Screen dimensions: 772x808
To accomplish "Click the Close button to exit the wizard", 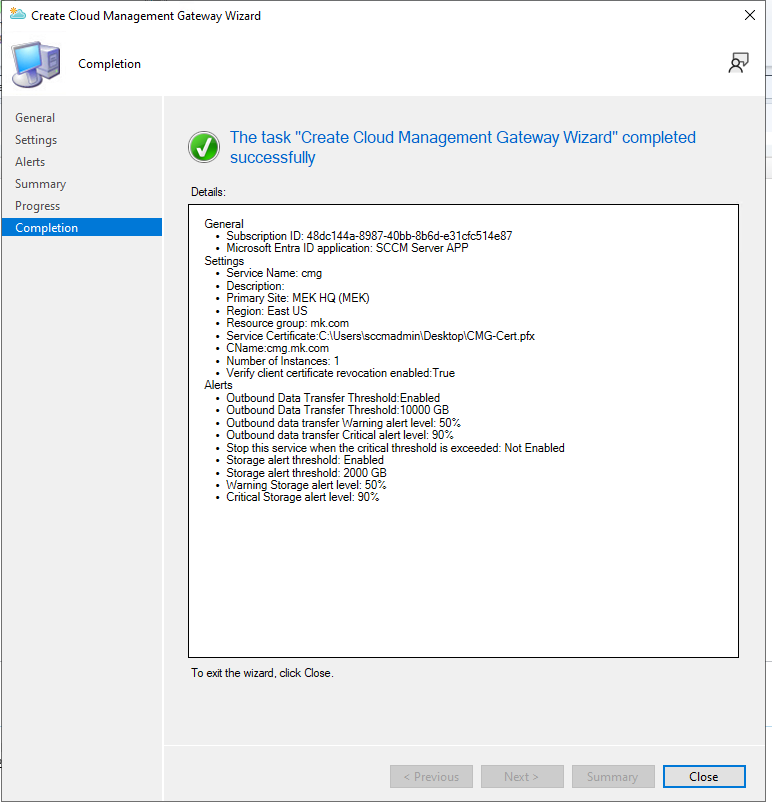I will [x=703, y=777].
